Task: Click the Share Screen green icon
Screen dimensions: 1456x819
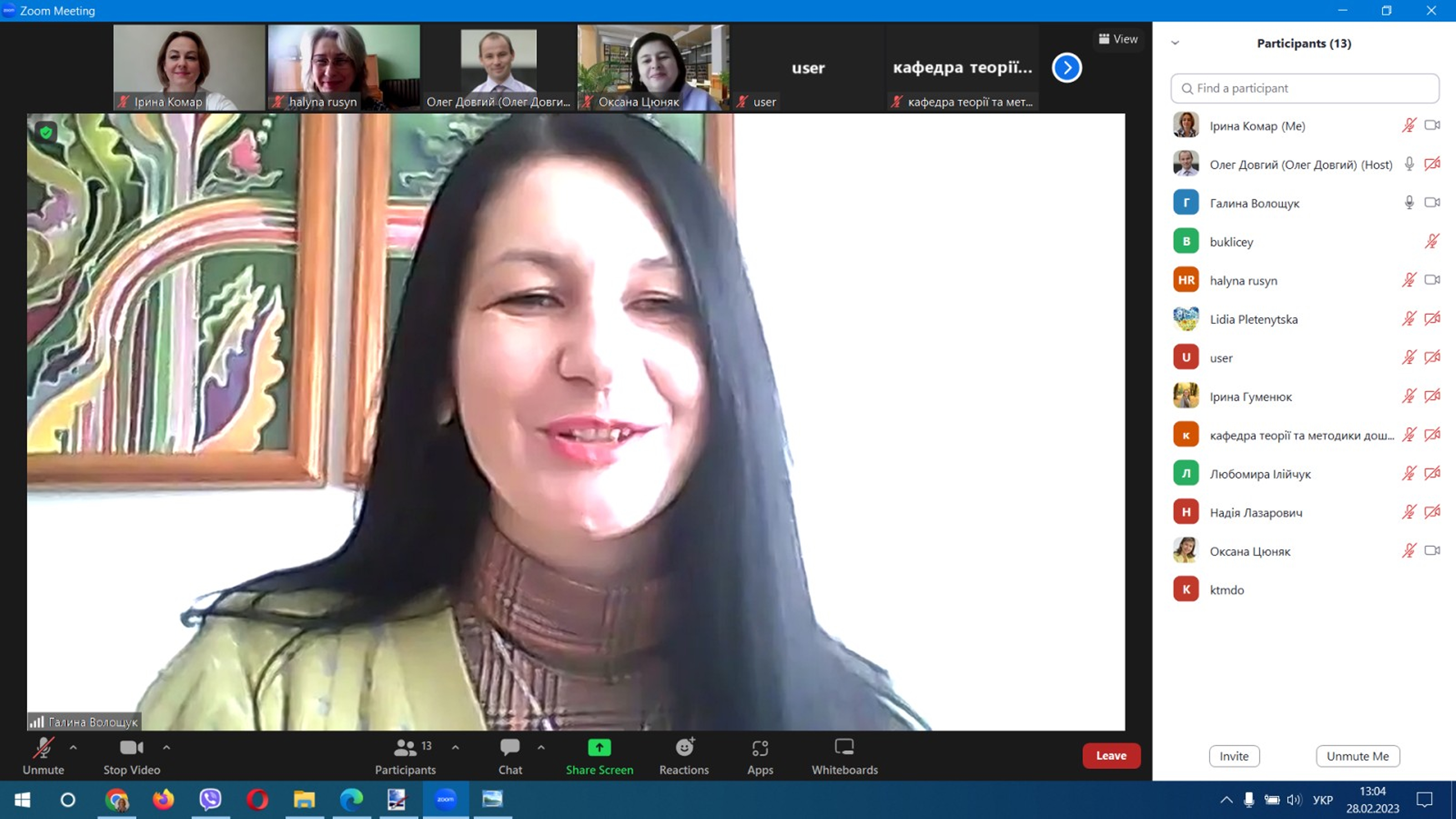Action: click(x=599, y=748)
